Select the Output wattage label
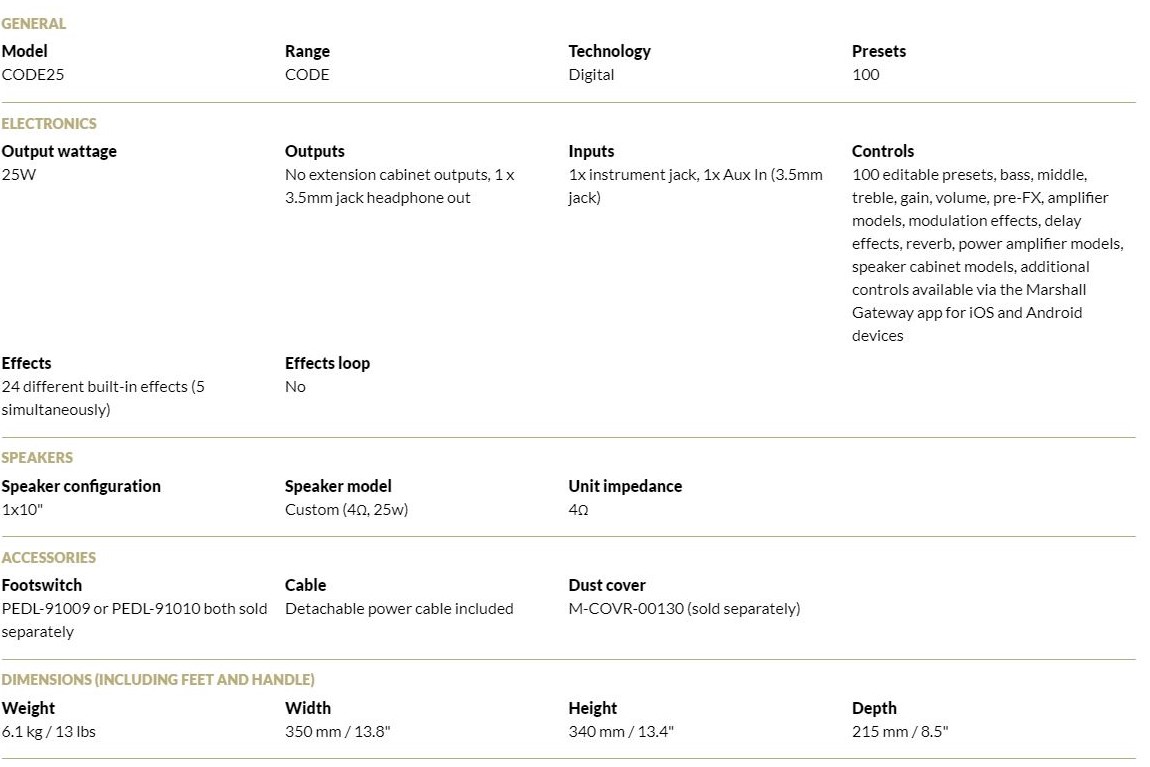 (x=59, y=151)
